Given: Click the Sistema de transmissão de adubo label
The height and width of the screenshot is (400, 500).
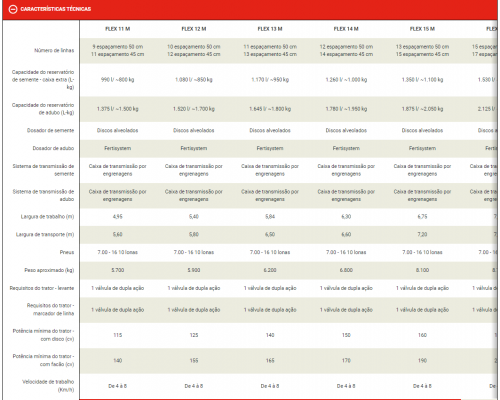Looking at the screenshot, I should tap(43, 195).
